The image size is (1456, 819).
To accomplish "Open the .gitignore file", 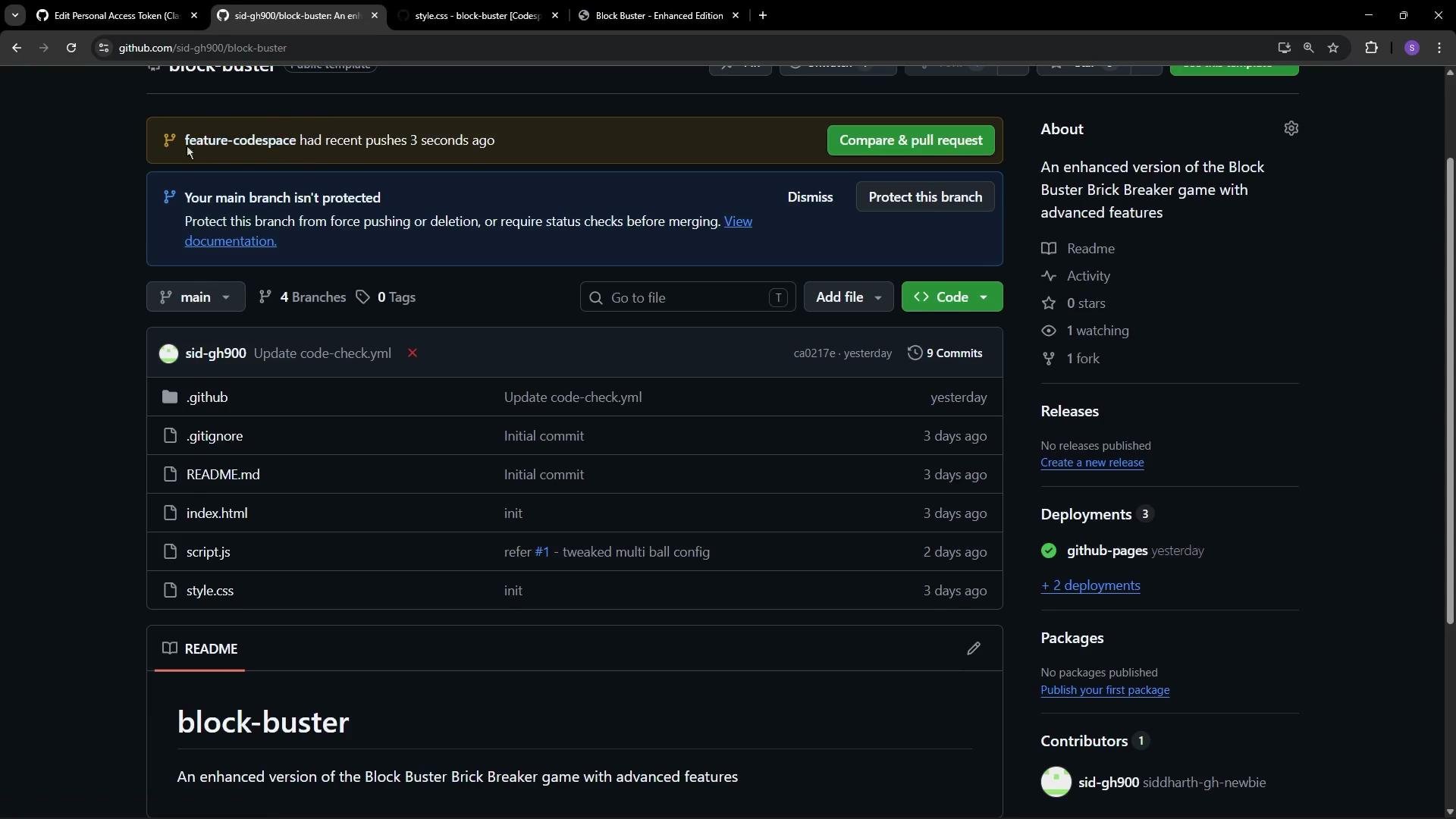I will (215, 436).
